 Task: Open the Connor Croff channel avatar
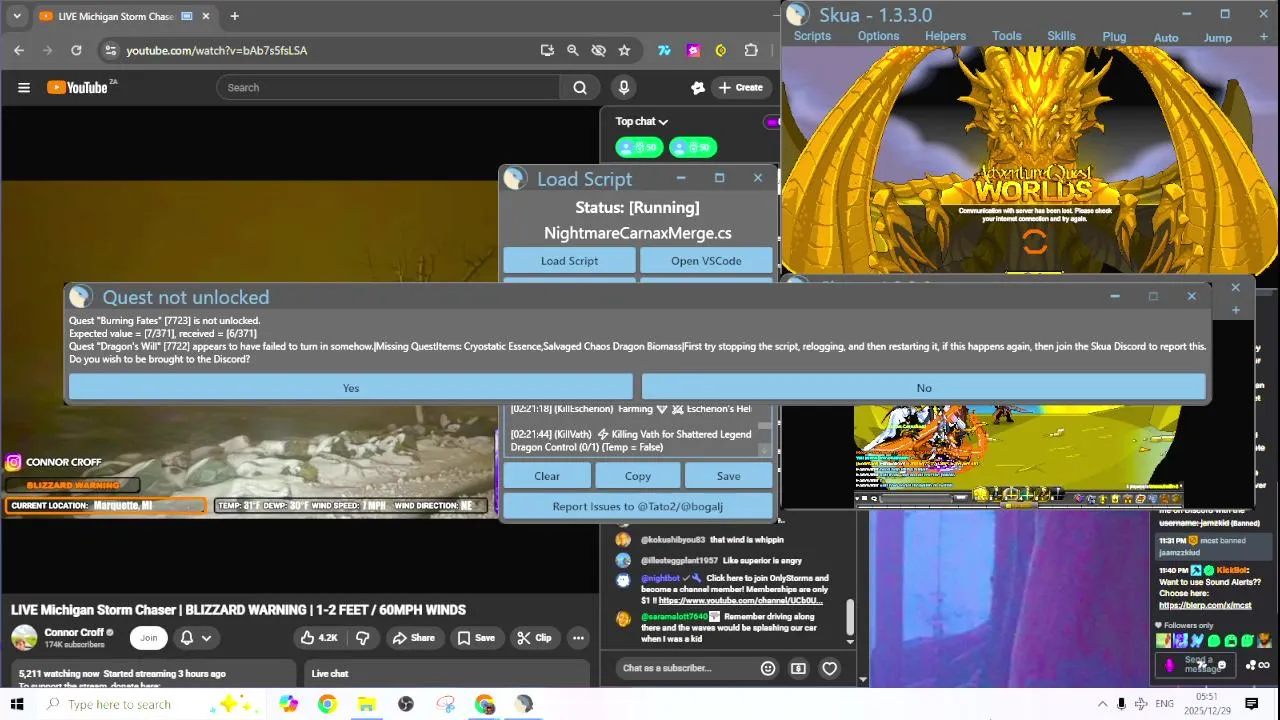pyautogui.click(x=24, y=637)
